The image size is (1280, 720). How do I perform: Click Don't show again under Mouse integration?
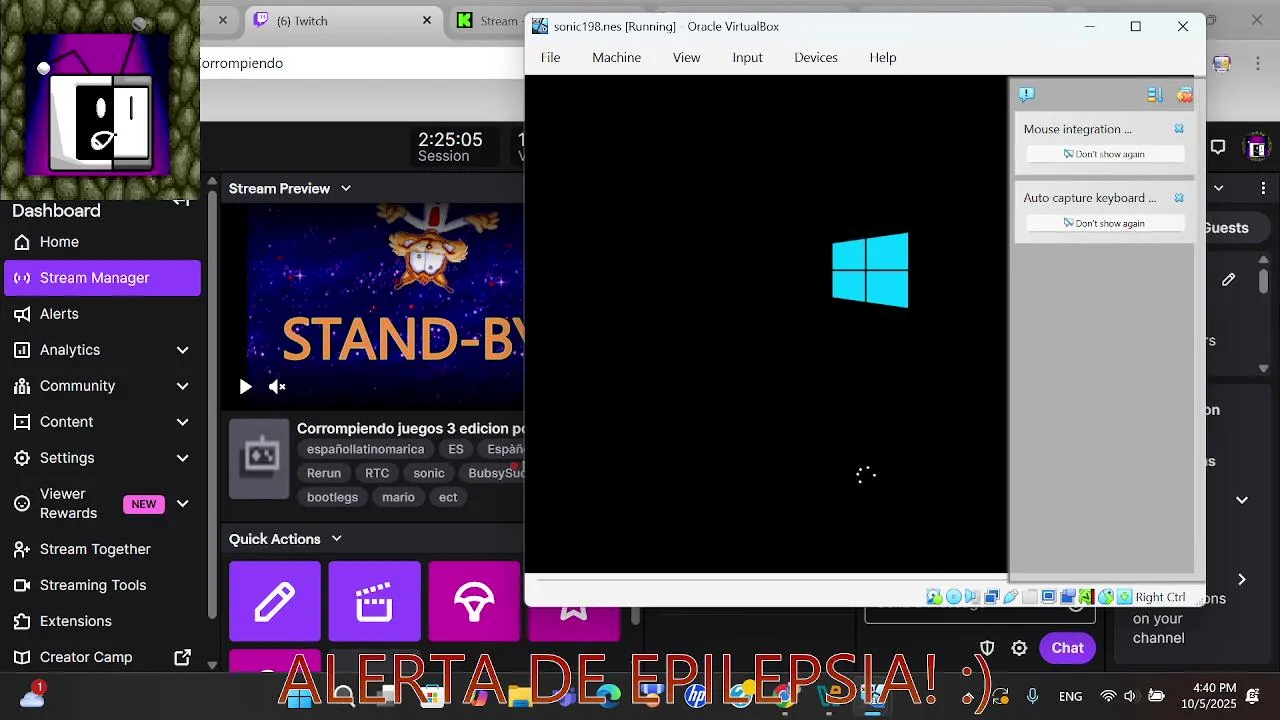click(x=1105, y=154)
